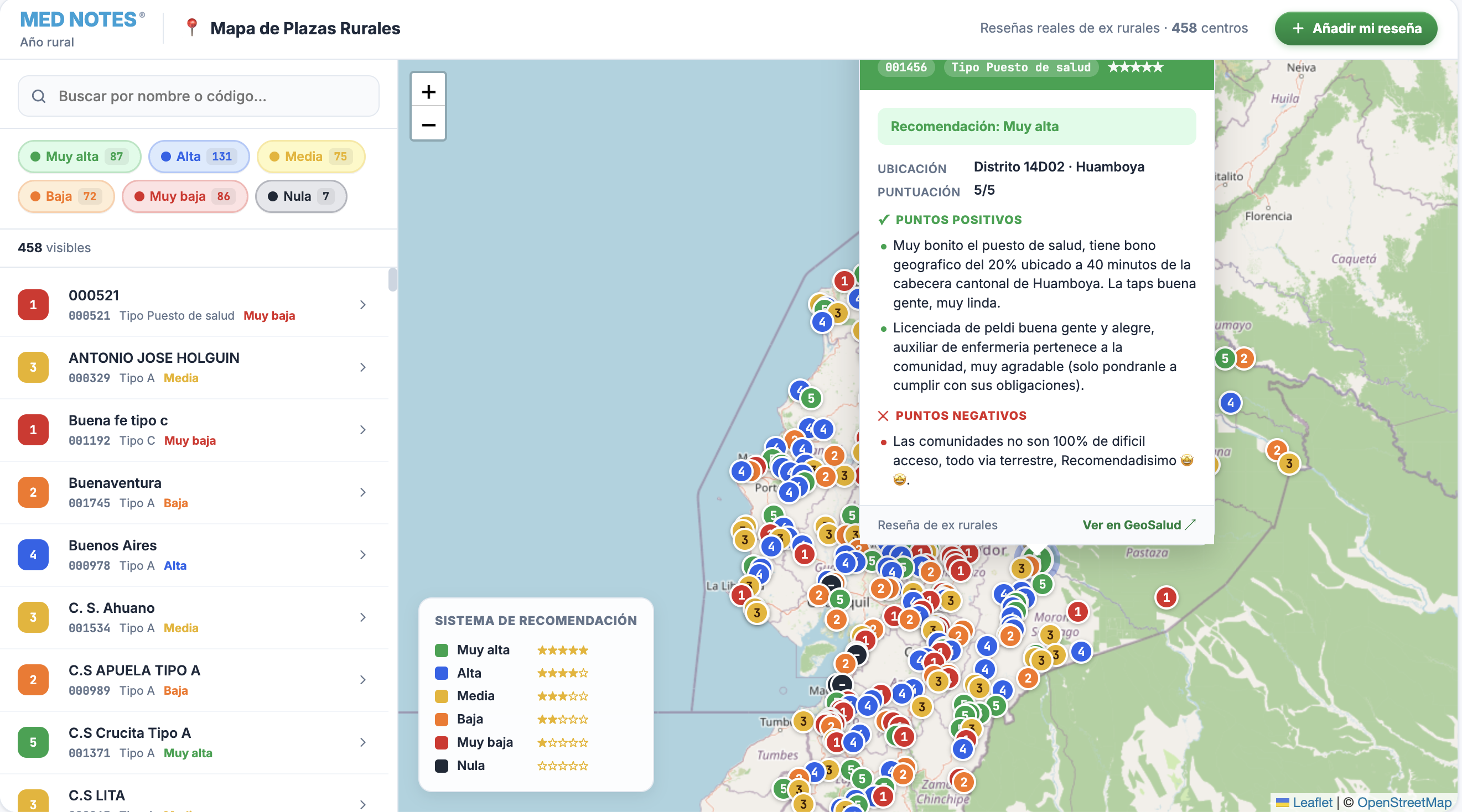Click orange badge of C.S APUELA TIPO A
Viewport: 1462px width, 812px height.
coord(33,679)
